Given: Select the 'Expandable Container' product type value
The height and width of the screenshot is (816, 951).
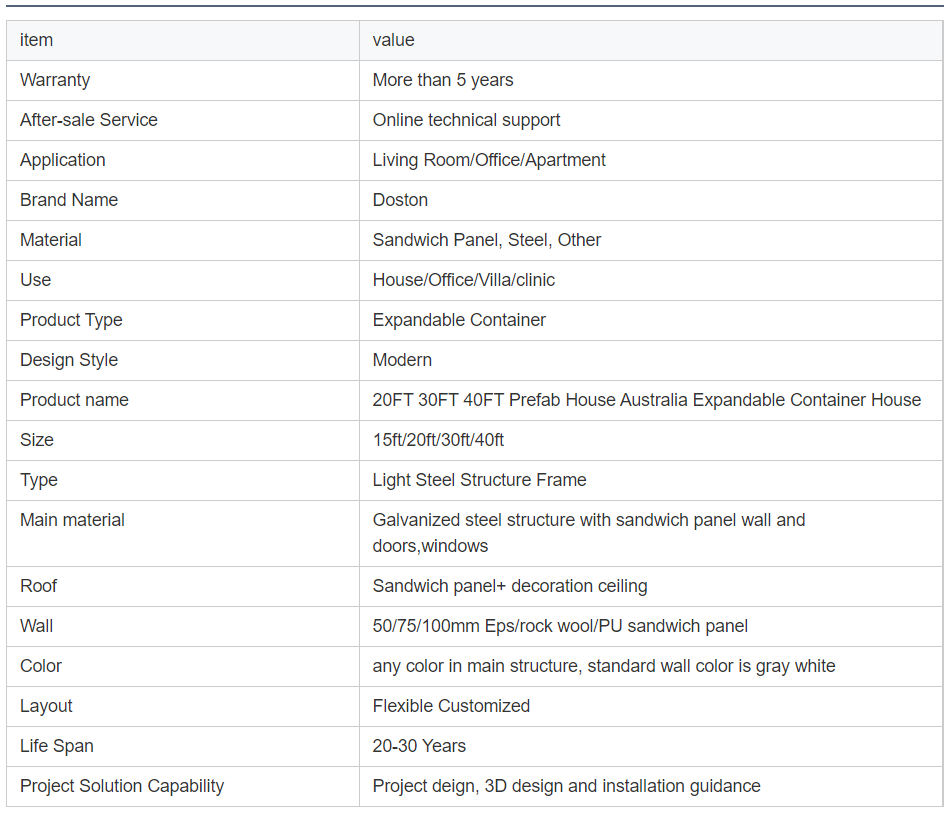Looking at the screenshot, I should (459, 320).
